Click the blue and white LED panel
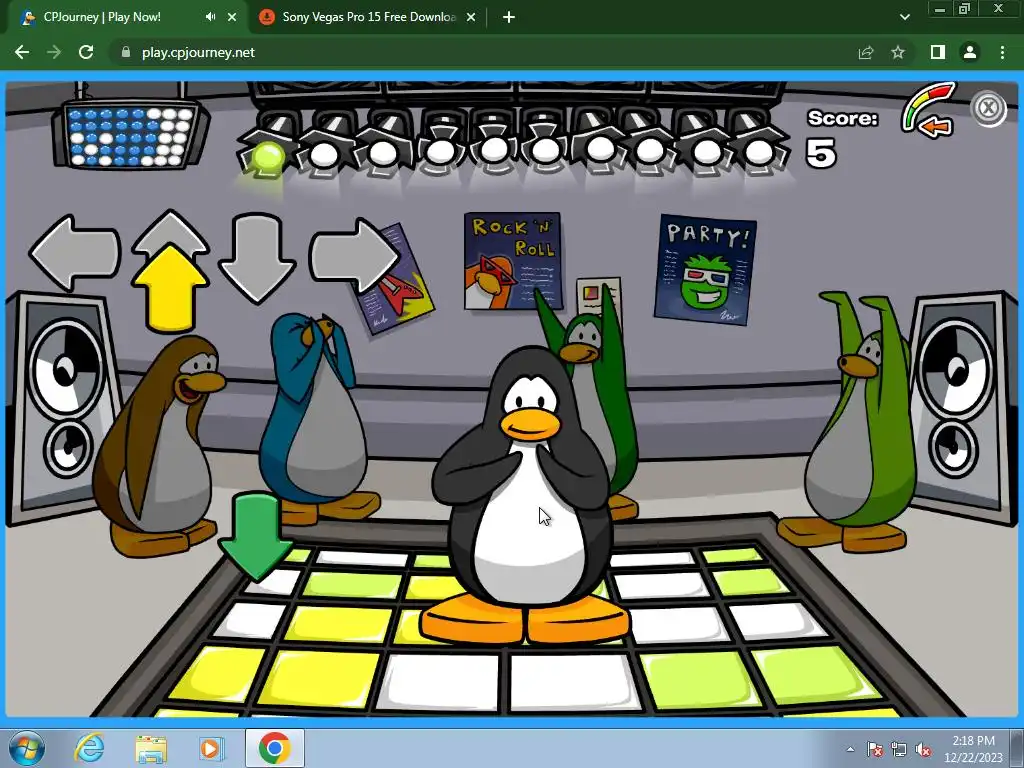1024x768 pixels. click(x=131, y=135)
